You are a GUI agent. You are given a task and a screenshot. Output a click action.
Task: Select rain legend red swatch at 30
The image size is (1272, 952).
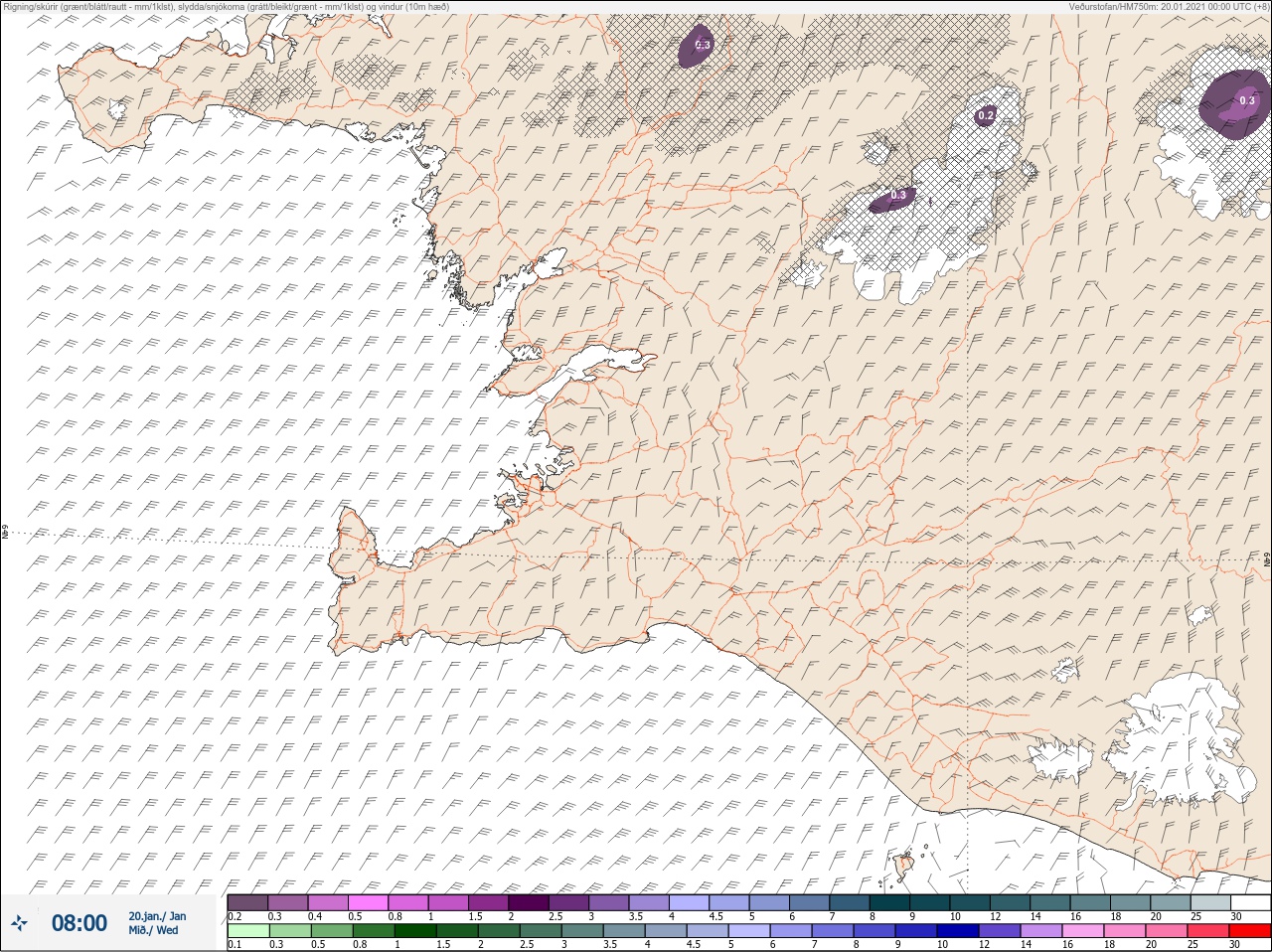pos(1250,931)
